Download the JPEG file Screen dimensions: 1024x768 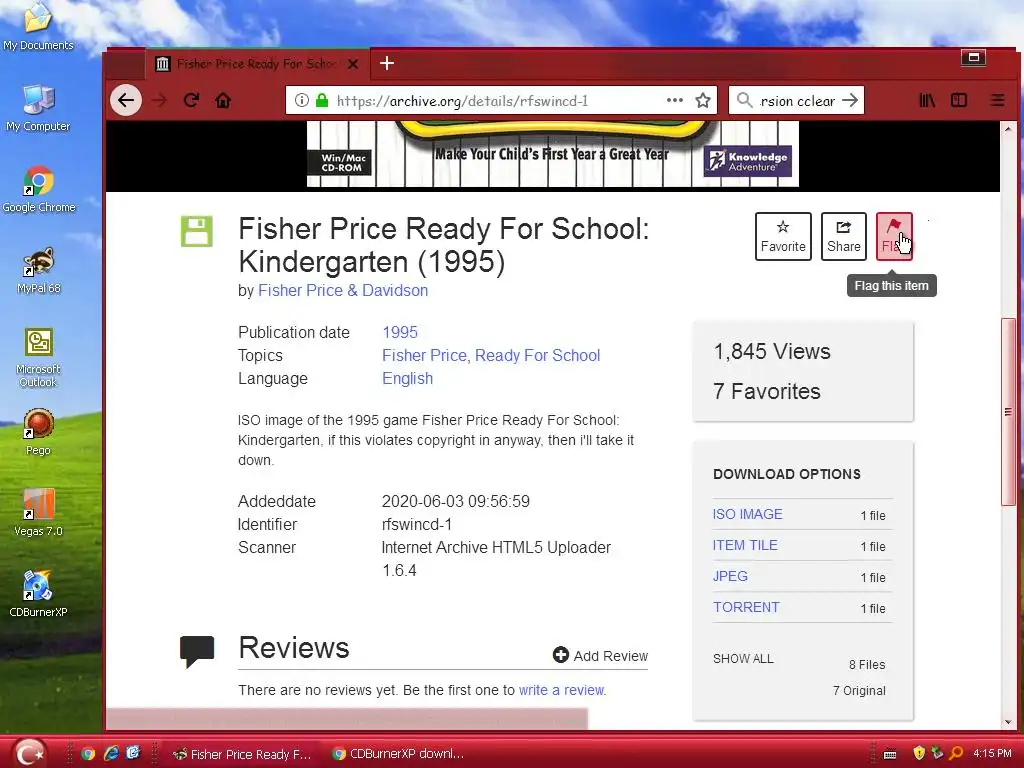coord(730,576)
